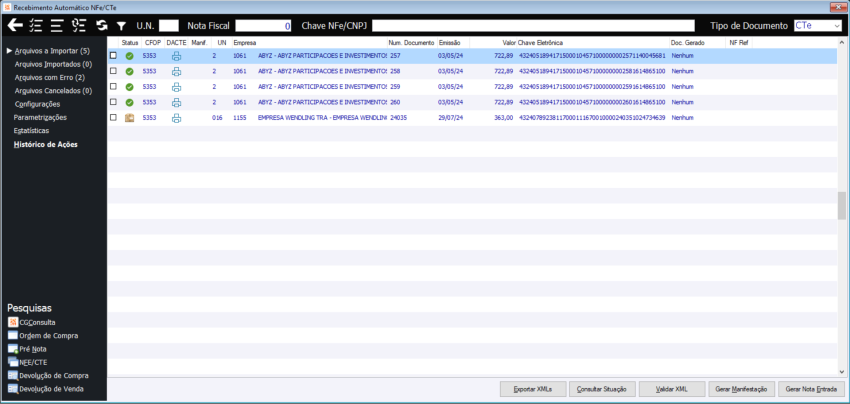Screen dimensions: 850x404
Task: Check the box for document 257
Action: click(x=113, y=55)
